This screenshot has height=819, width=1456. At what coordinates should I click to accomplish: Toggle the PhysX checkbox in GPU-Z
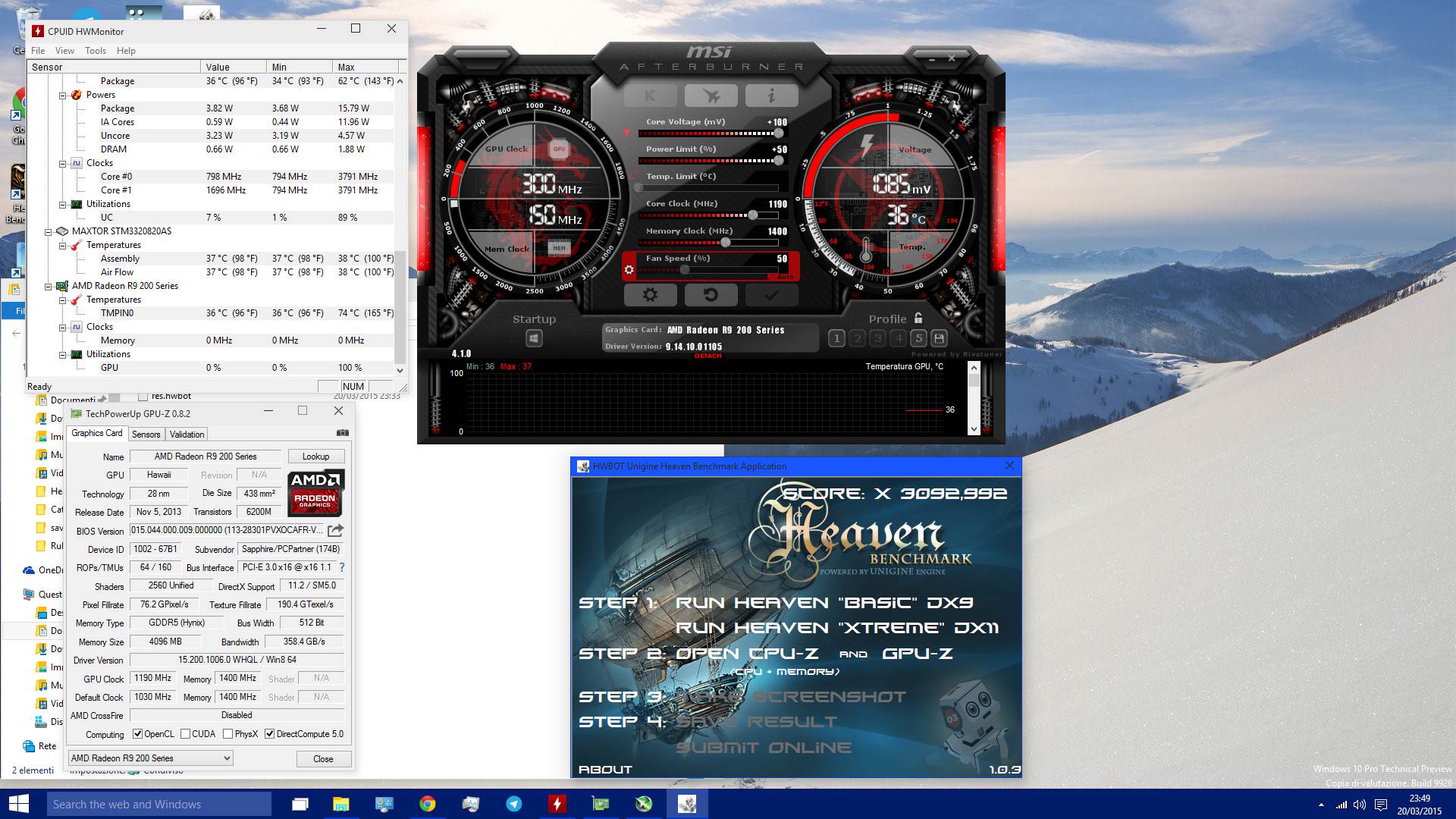(x=227, y=734)
